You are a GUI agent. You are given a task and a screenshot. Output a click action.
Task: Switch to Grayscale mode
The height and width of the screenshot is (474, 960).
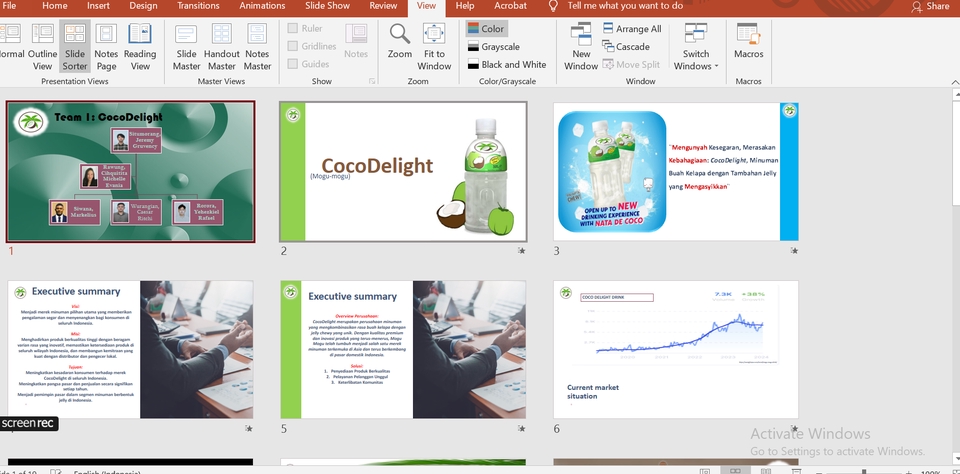[x=493, y=47]
